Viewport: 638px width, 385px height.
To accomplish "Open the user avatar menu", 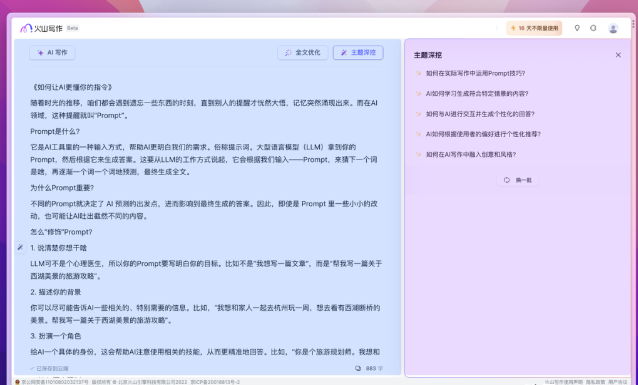I will (613, 28).
